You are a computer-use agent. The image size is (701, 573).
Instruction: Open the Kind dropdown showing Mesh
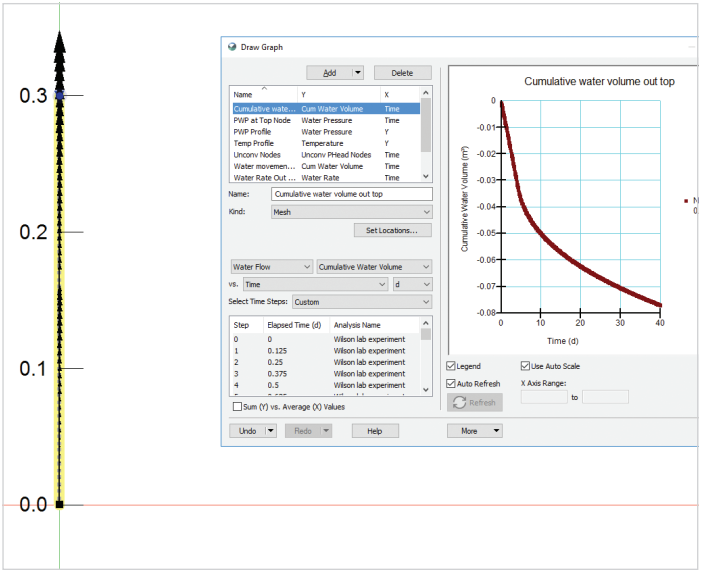[x=352, y=212]
